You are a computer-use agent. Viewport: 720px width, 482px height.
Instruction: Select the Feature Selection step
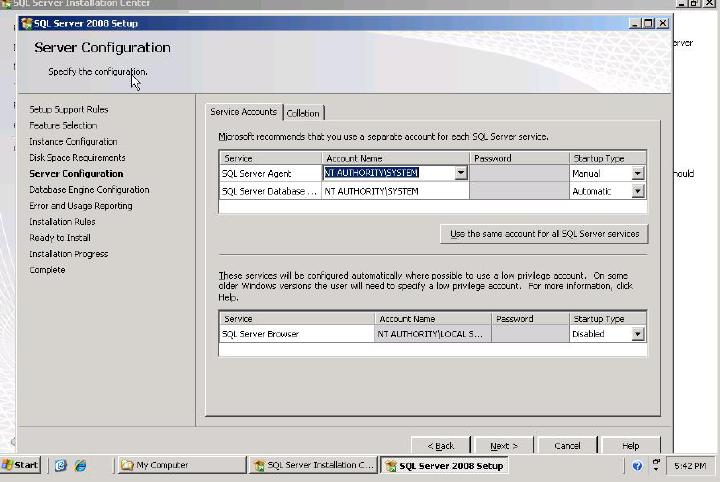[63, 125]
